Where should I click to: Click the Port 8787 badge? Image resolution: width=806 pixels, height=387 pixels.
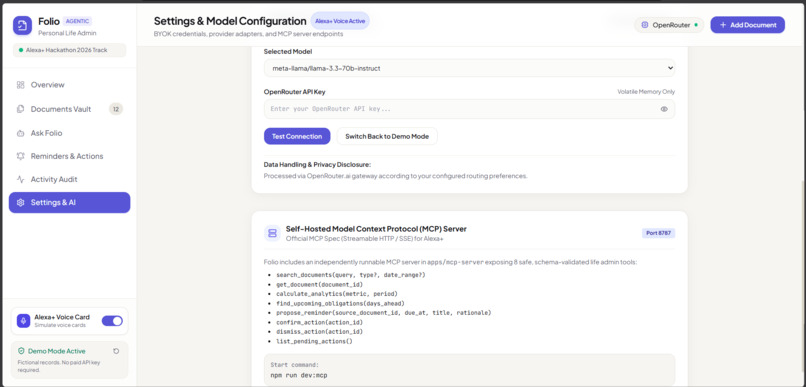point(658,233)
